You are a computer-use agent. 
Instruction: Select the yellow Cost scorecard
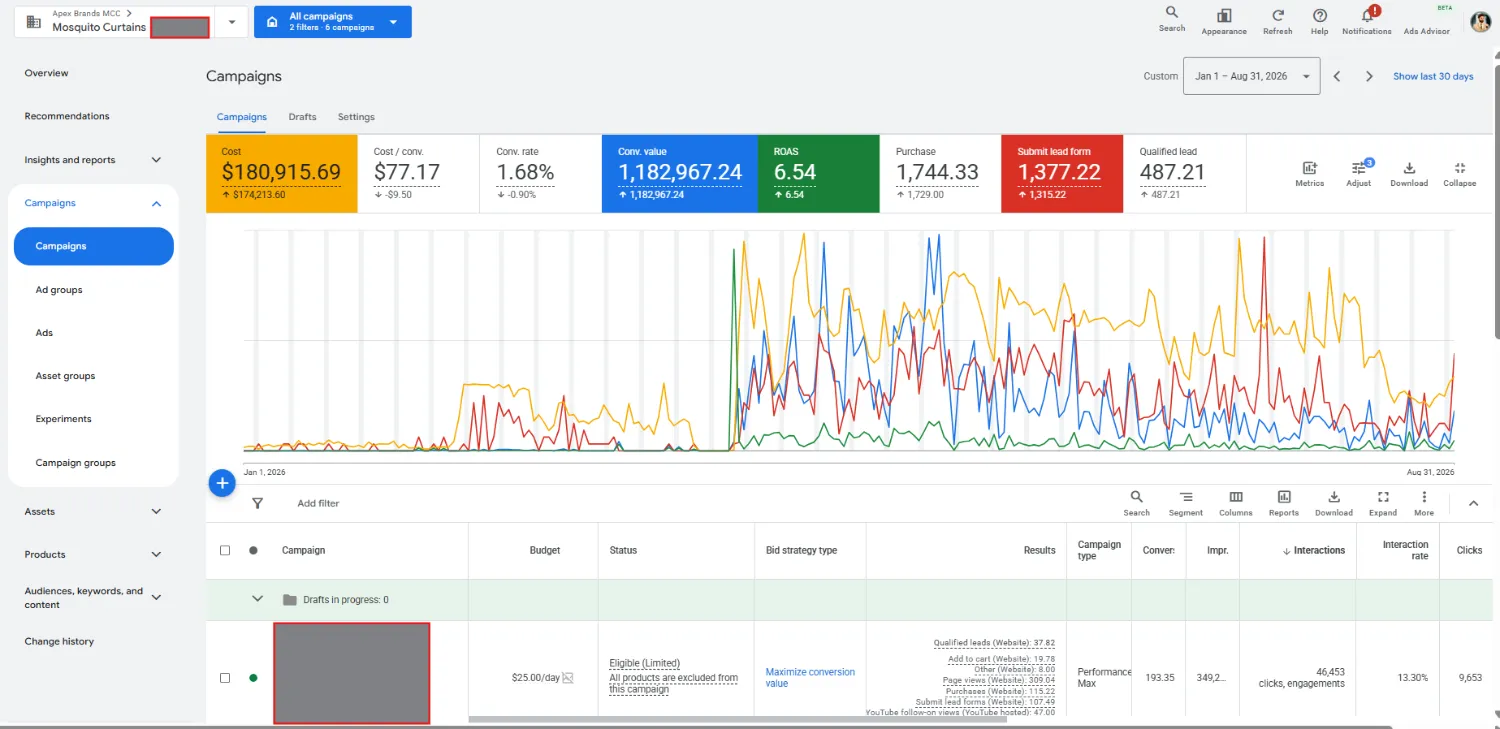point(281,173)
